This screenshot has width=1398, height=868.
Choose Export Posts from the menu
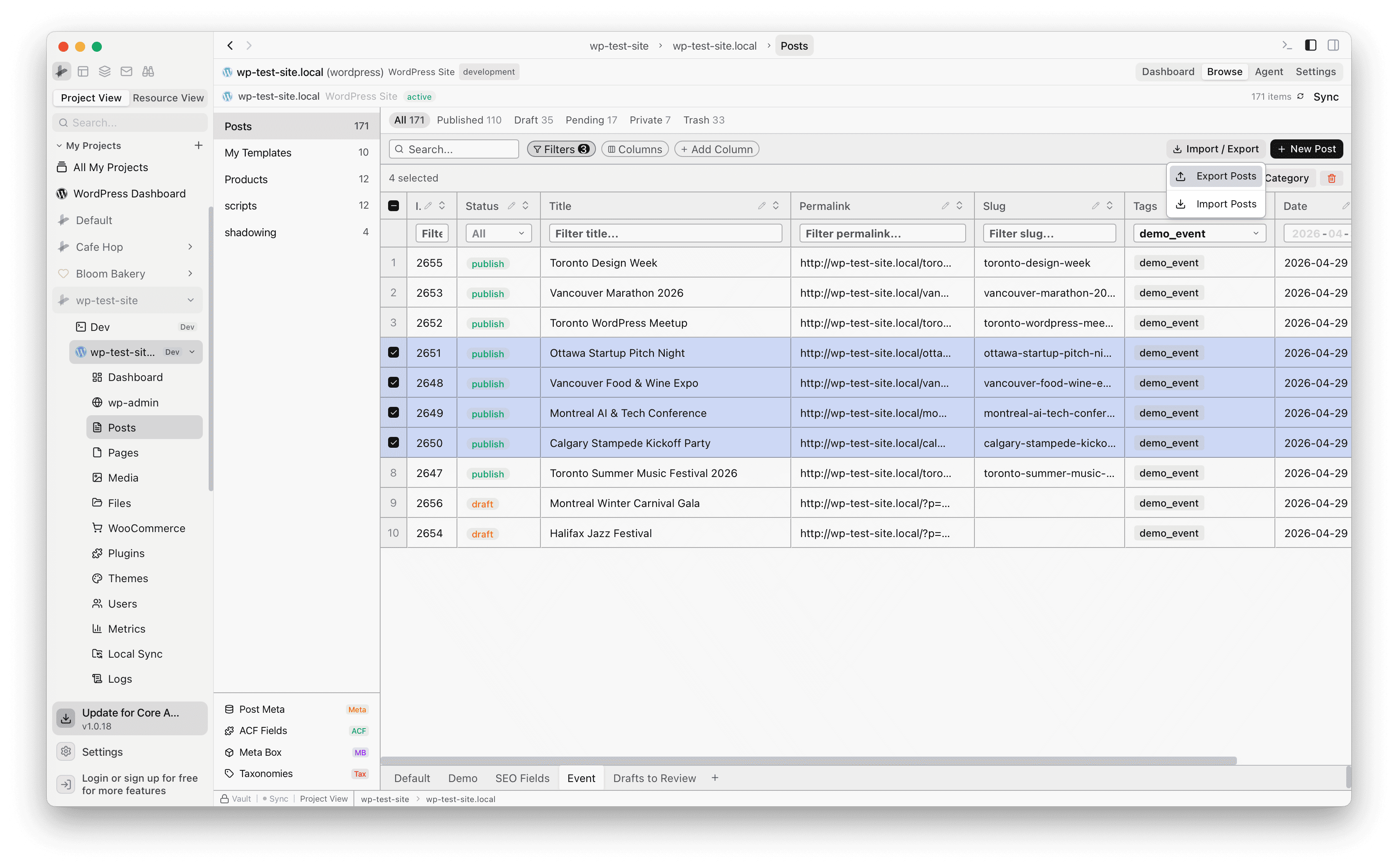[x=1216, y=176]
